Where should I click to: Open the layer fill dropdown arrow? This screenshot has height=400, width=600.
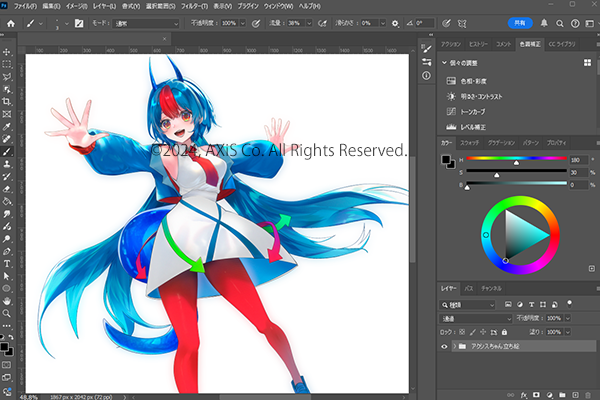[568, 332]
